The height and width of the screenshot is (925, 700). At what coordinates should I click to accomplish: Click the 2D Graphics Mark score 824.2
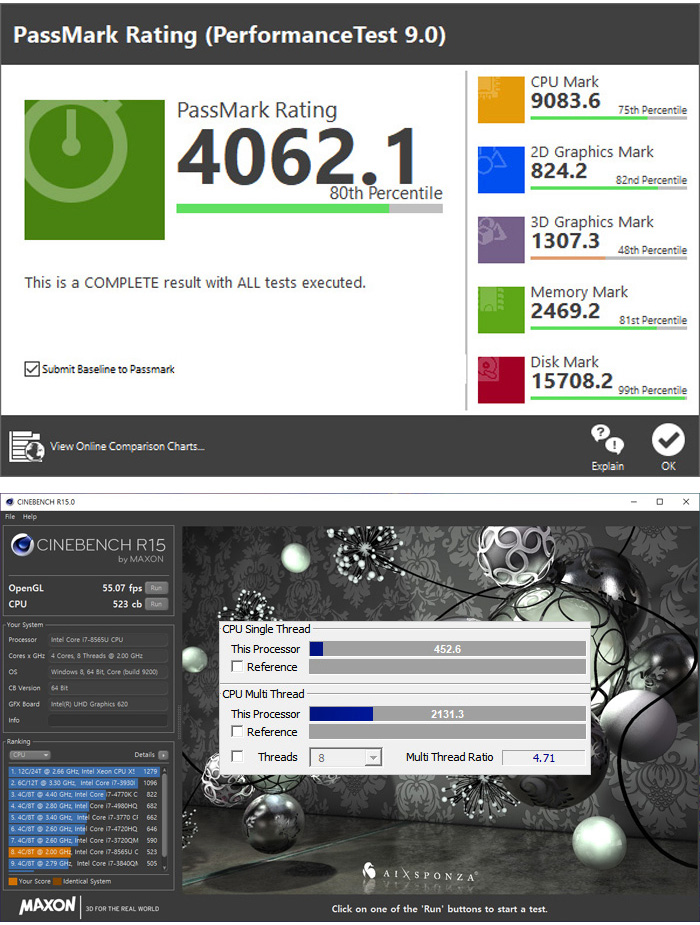(x=559, y=171)
